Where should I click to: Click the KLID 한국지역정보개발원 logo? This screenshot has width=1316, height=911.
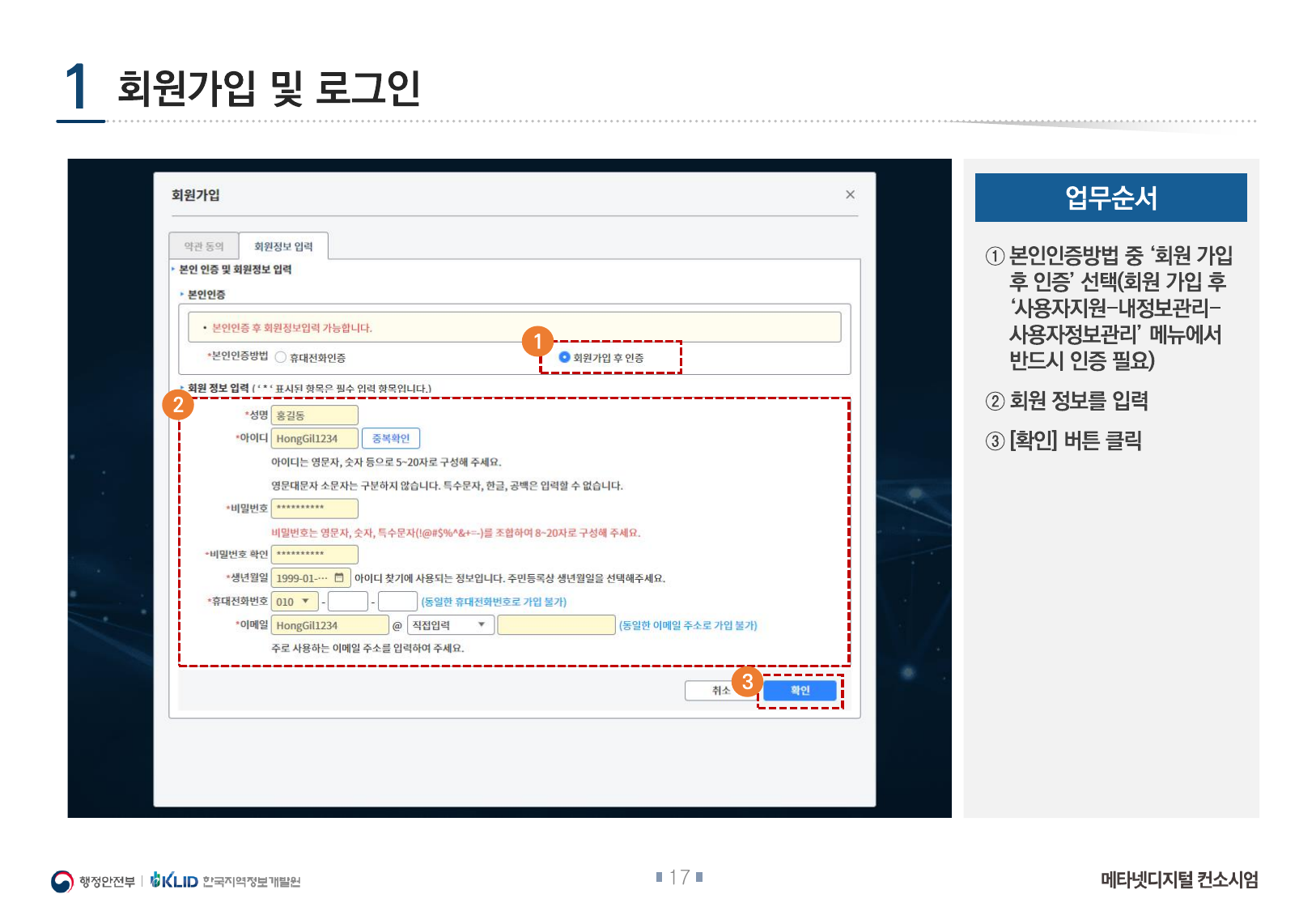pyautogui.click(x=226, y=881)
